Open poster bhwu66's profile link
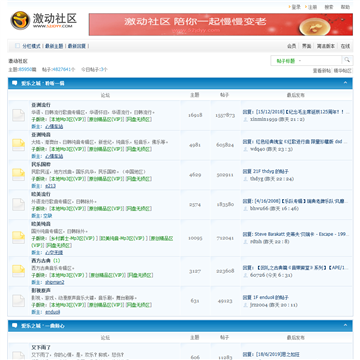 (x=259, y=208)
